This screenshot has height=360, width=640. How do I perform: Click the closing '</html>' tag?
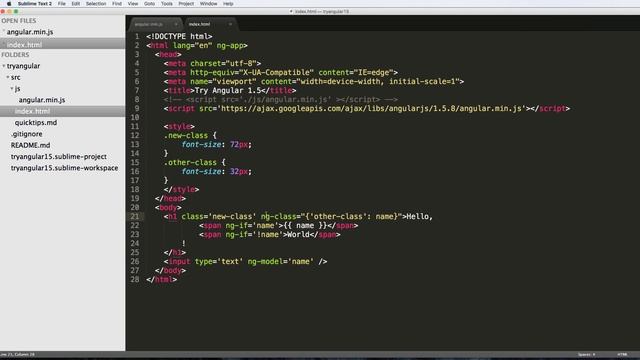tap(162, 280)
